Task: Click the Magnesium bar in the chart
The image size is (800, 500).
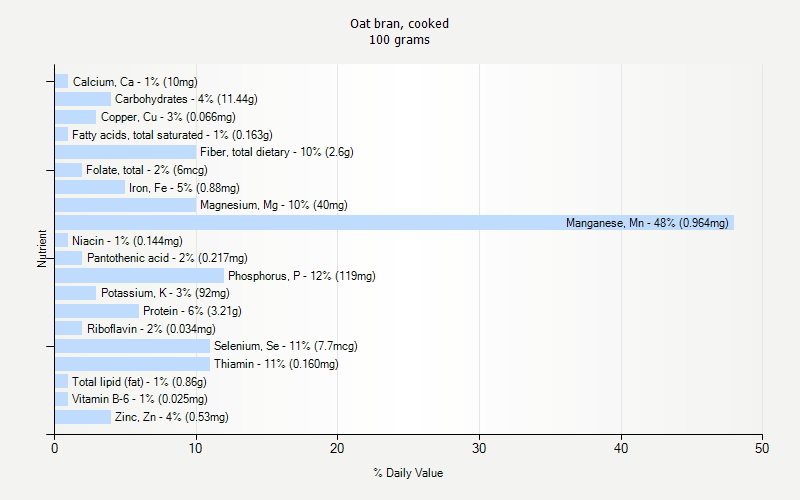Action: pos(126,205)
